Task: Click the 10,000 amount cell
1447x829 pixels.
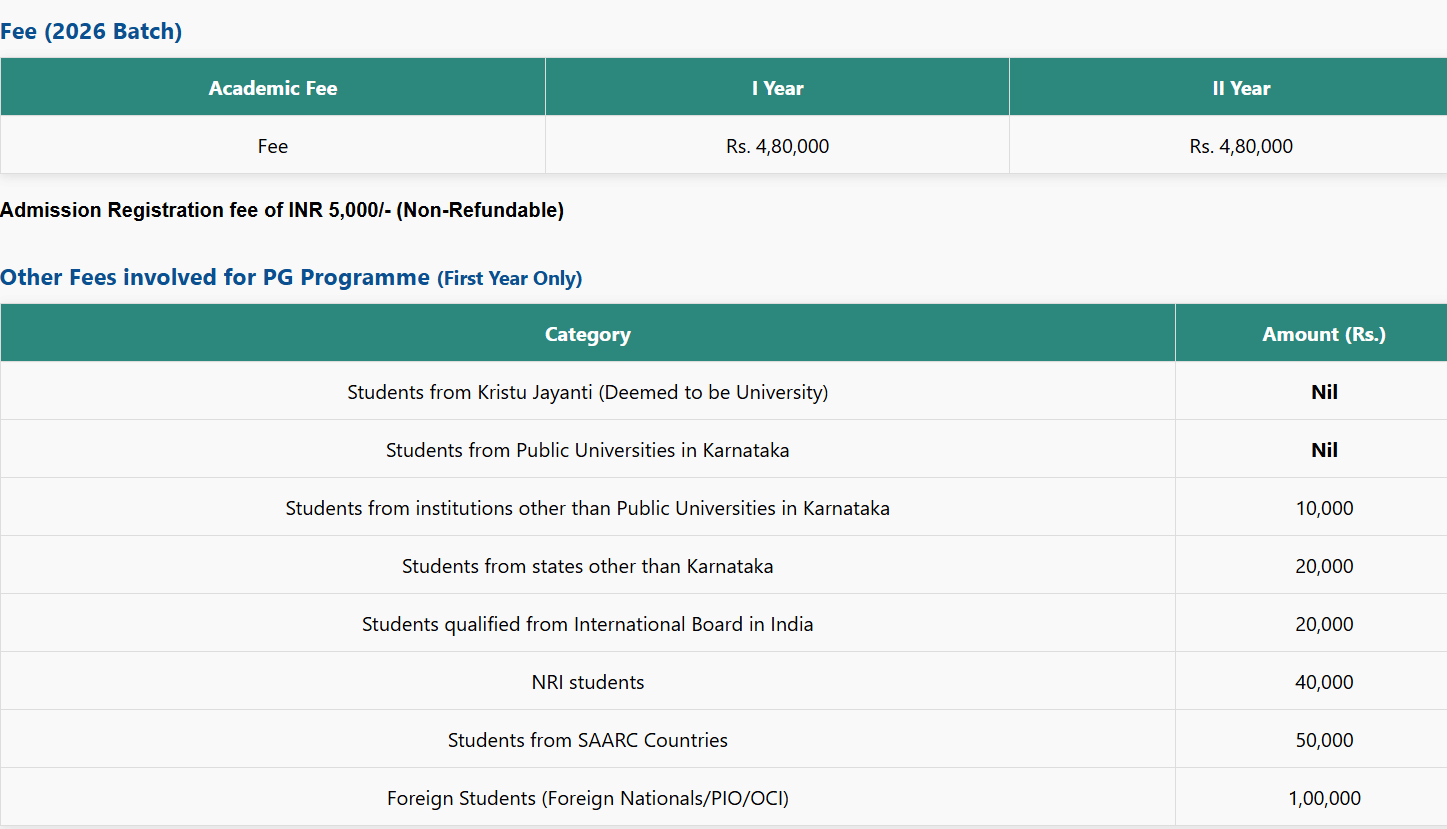Action: 1323,508
